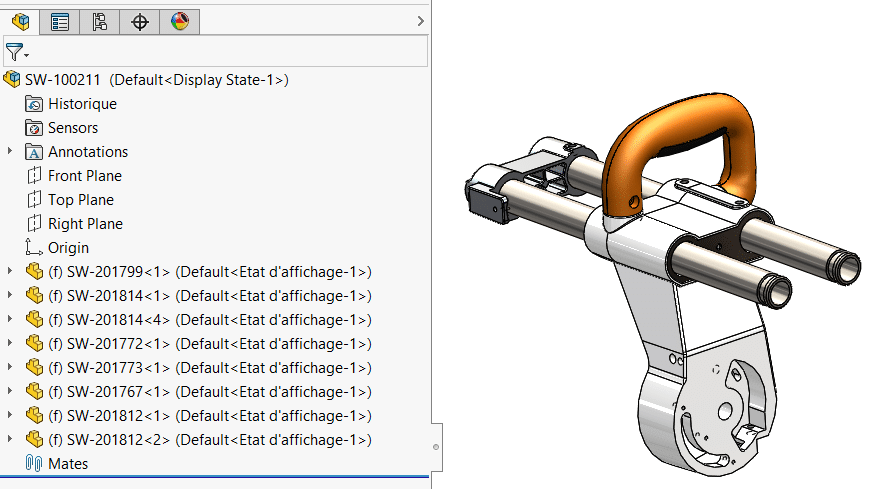Click the Historique folder icon

34,104
